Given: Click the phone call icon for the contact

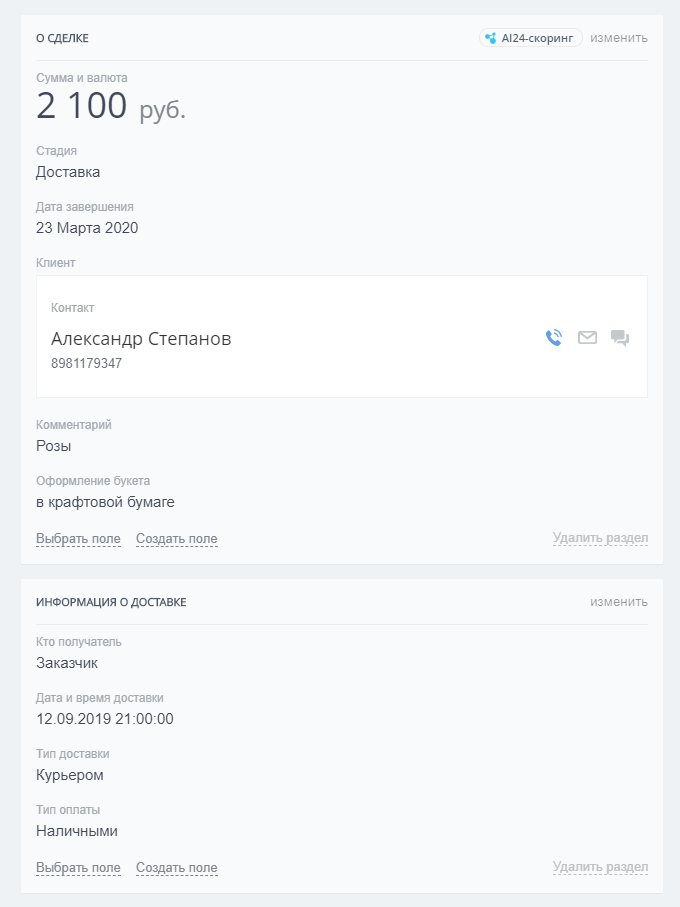Looking at the screenshot, I should (554, 338).
